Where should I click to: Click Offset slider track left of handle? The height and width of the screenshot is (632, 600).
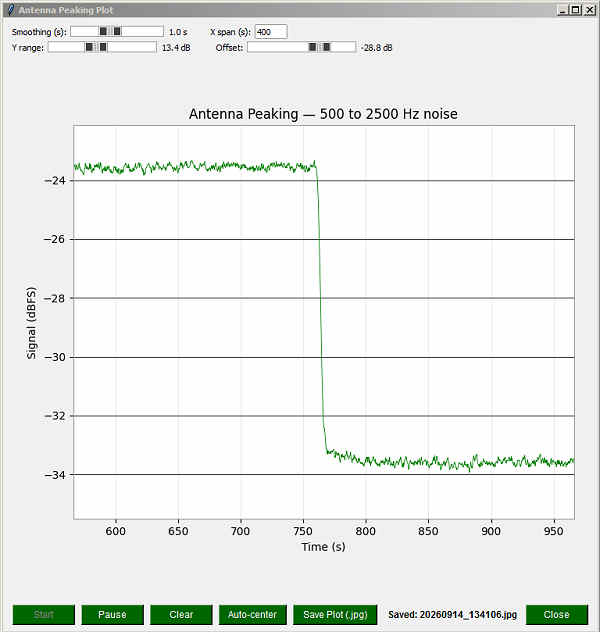click(x=278, y=47)
